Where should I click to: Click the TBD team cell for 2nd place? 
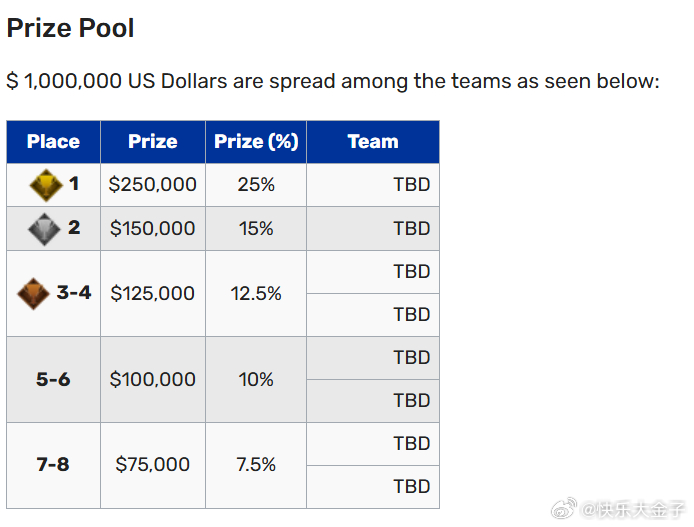(x=411, y=229)
